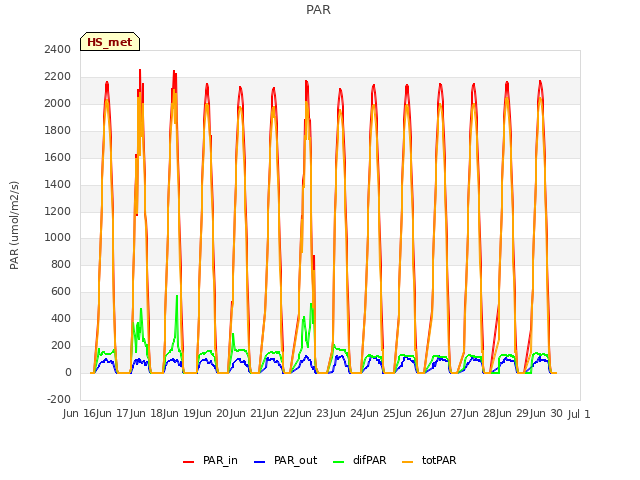This screenshot has width=640, height=480.
Task: Click the 17Jun x-axis date label
Action: pyautogui.click(x=131, y=414)
